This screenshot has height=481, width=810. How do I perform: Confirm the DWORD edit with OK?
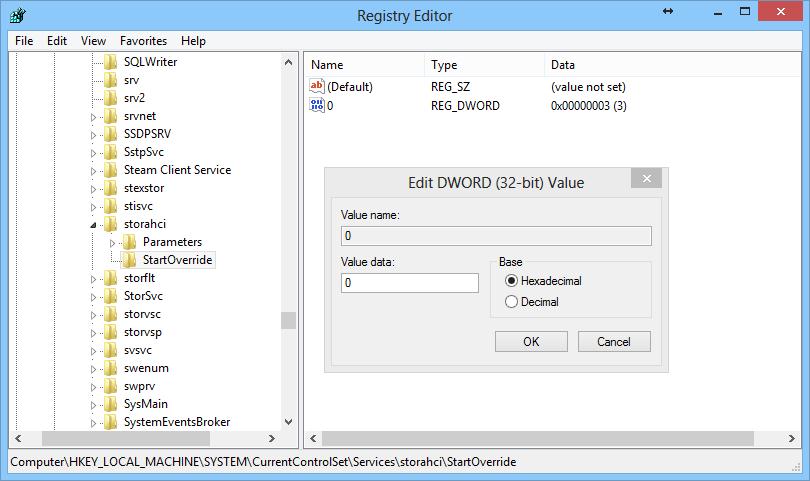[531, 342]
